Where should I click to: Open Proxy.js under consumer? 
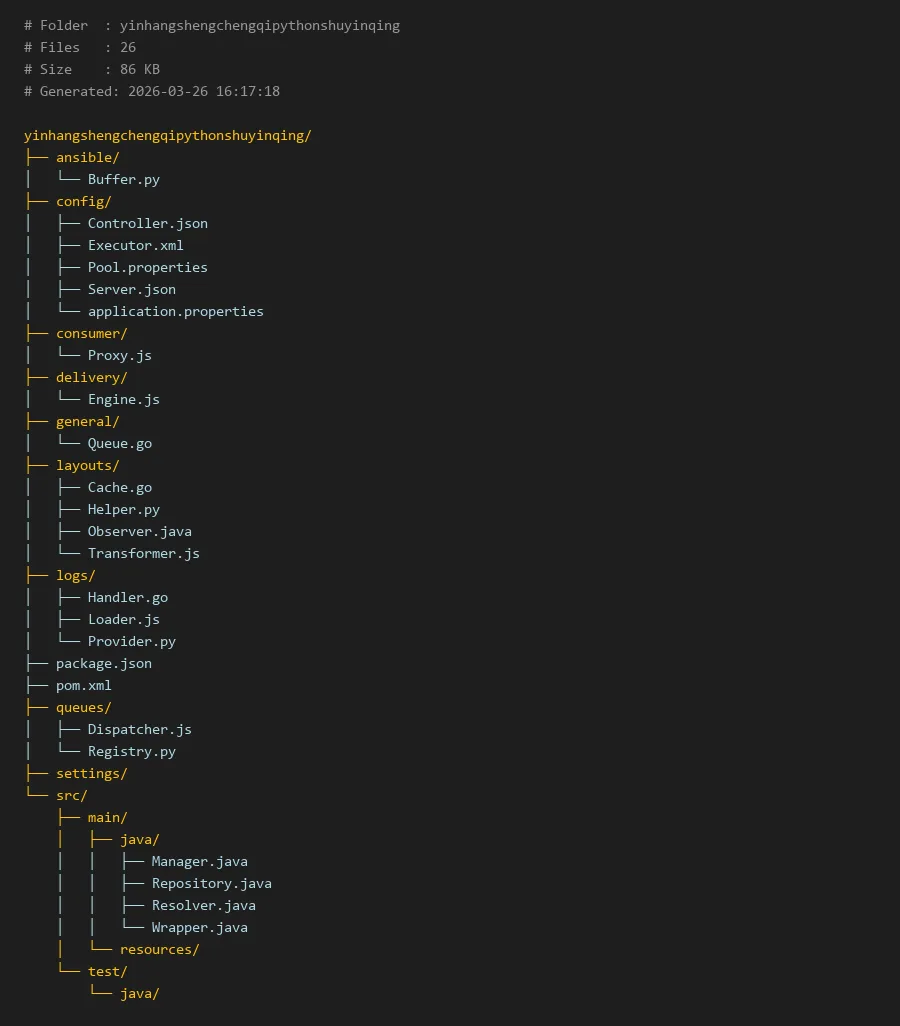click(x=120, y=355)
